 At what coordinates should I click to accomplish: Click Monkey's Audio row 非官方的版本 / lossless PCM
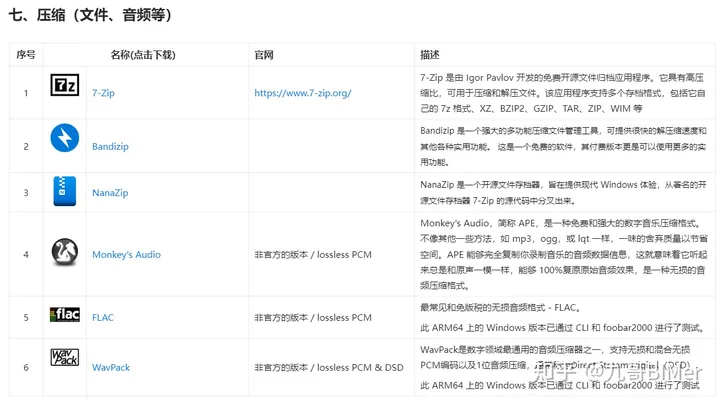[x=313, y=254]
